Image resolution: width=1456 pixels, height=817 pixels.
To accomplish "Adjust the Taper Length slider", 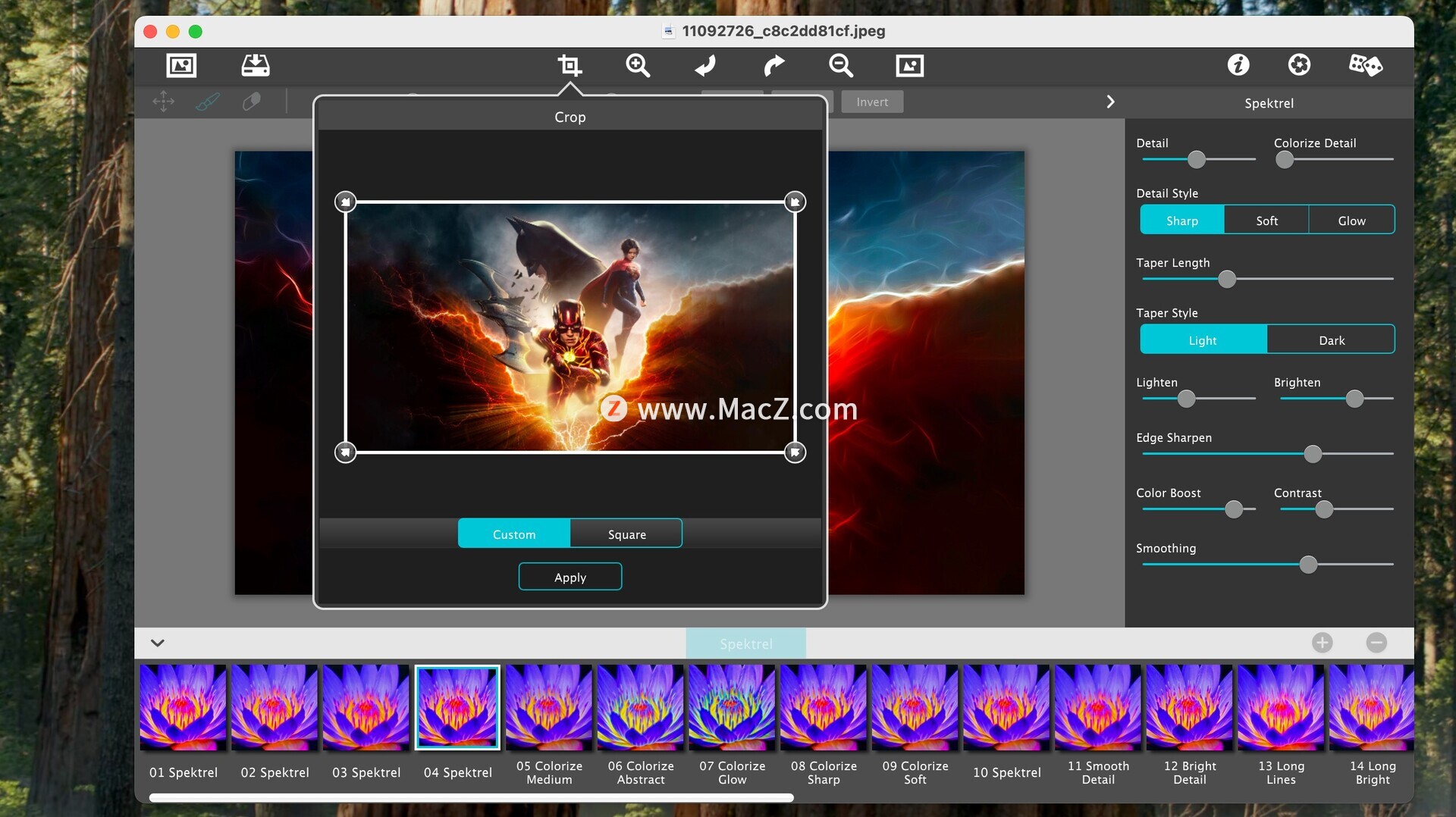I will point(1226,279).
